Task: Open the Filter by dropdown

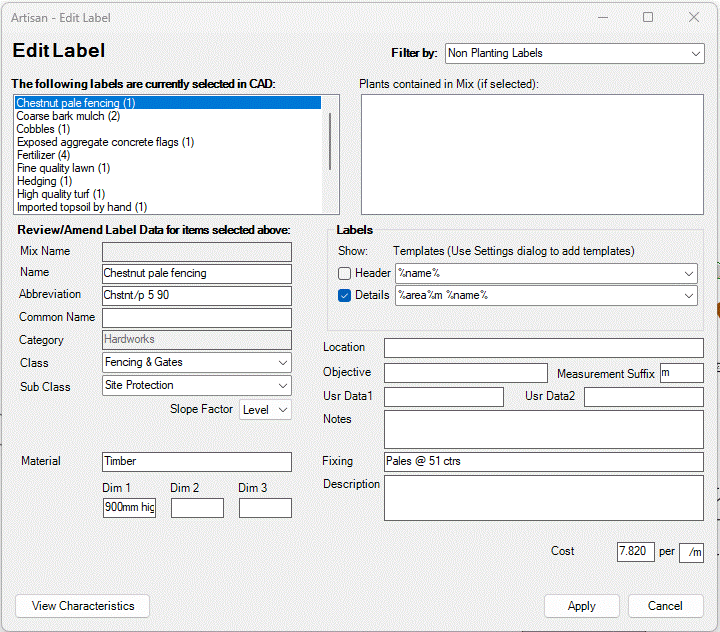Action: pyautogui.click(x=575, y=53)
